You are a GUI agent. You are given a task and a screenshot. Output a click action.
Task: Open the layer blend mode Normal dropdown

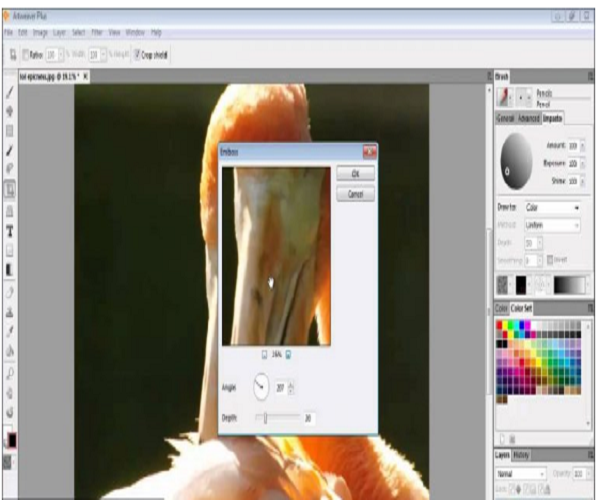(521, 474)
